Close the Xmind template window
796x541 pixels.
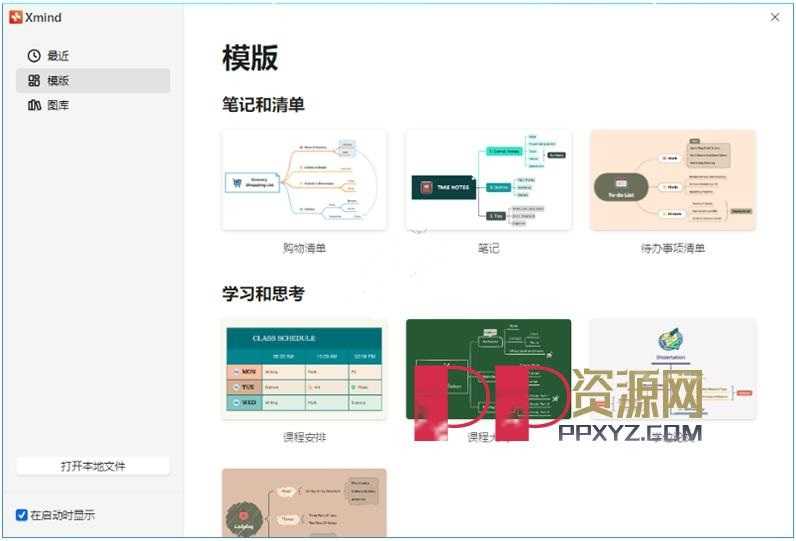pos(775,17)
